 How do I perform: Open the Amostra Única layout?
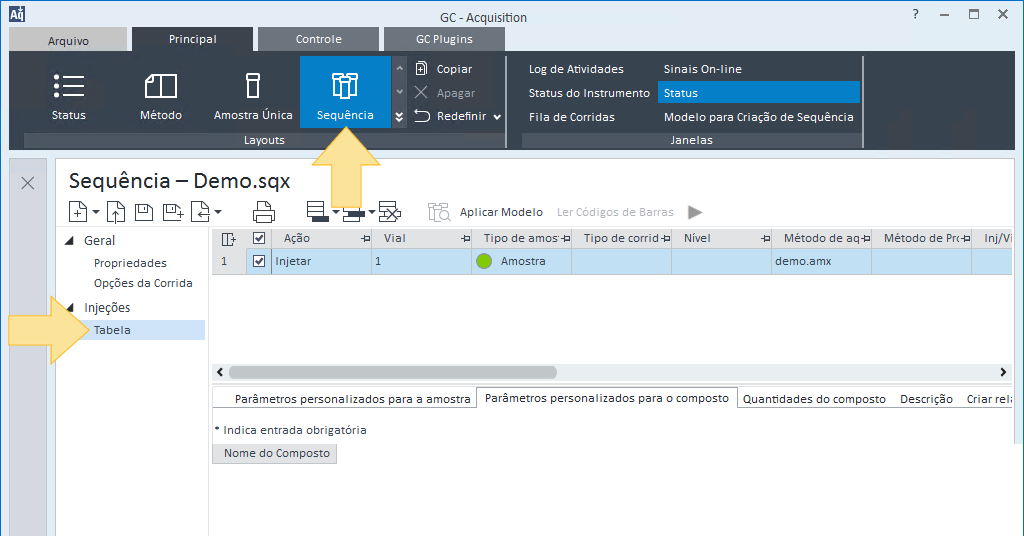coord(253,97)
